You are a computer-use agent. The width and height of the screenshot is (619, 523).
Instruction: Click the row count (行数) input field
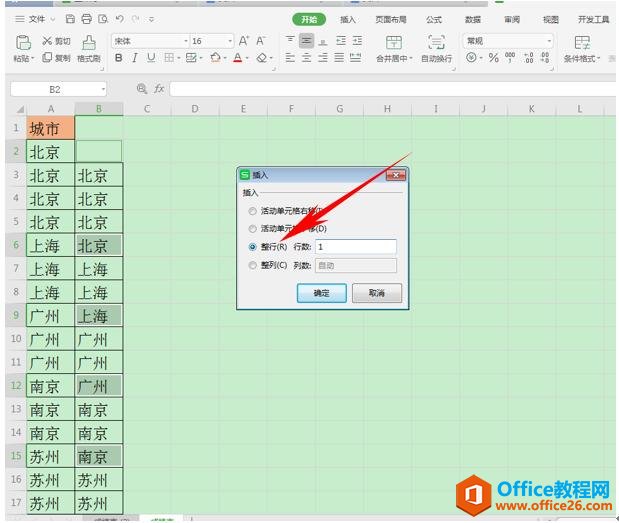356,247
